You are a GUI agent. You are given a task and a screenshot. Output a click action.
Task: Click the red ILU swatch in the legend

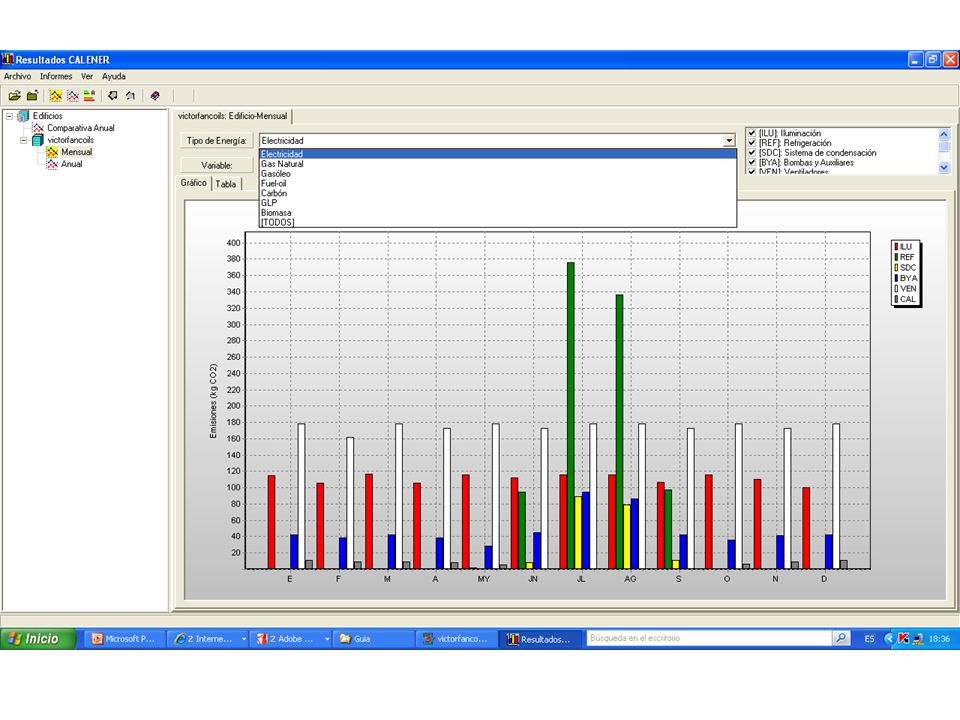tap(896, 247)
